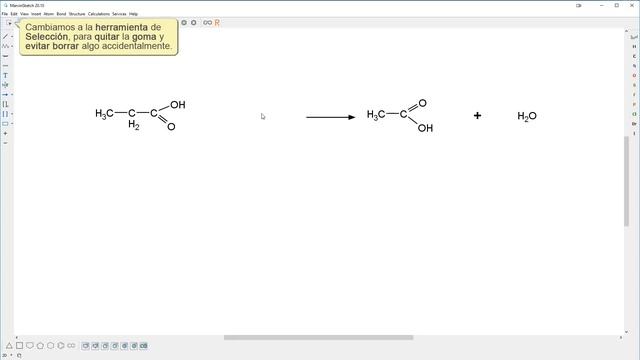The image size is (640, 360).
Task: Pick Carbon from the atom toolbar
Action: pos(634,56)
